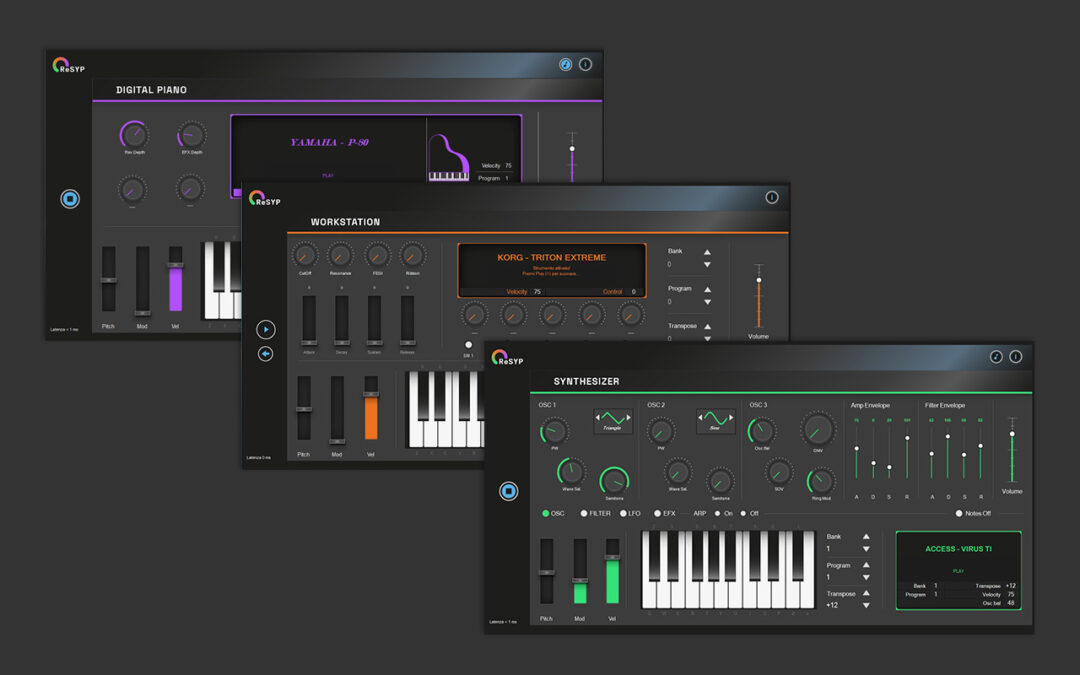Select previous waveform for OSC 1 Triangle
1080x675 pixels.
pyautogui.click(x=597, y=417)
